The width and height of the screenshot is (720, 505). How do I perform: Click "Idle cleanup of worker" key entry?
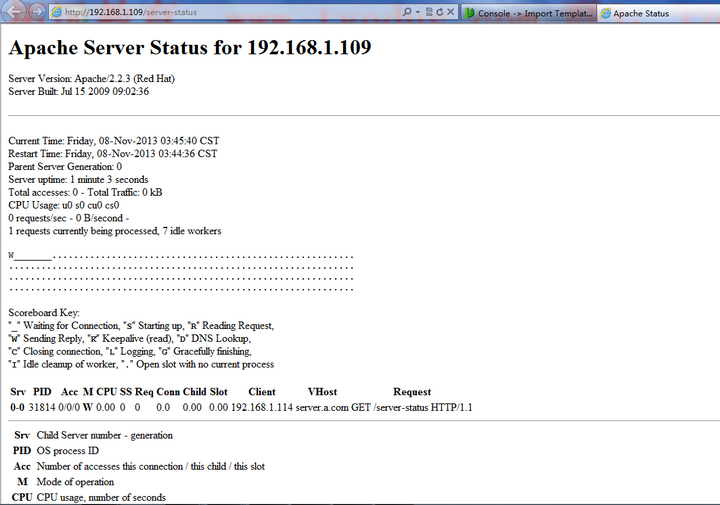point(62,364)
